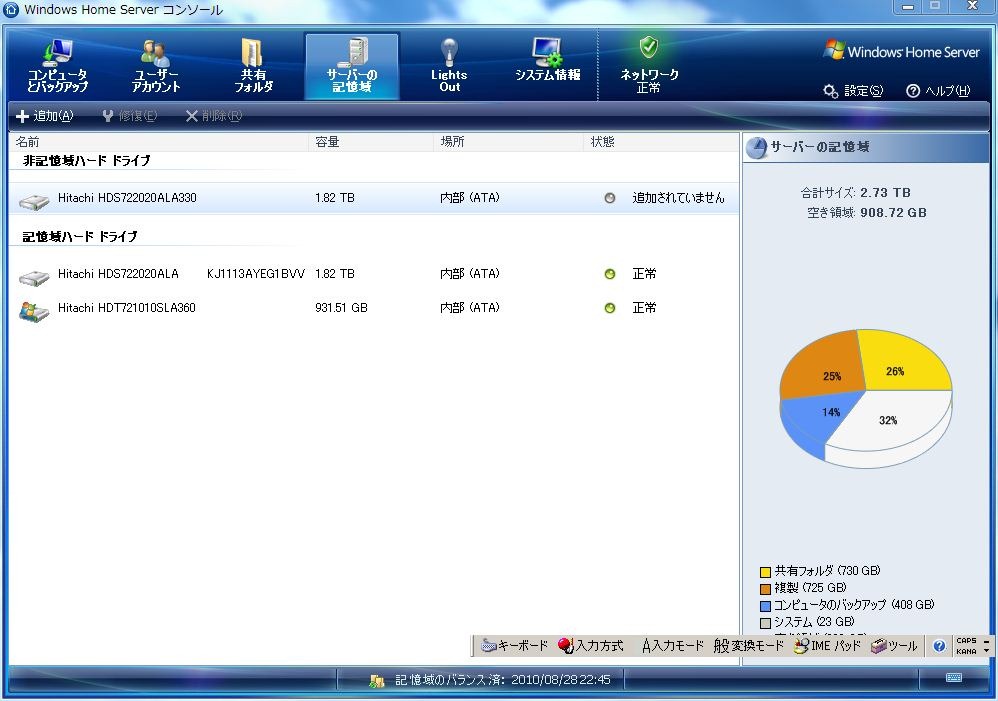Click the white 32% pie slice

(891, 423)
